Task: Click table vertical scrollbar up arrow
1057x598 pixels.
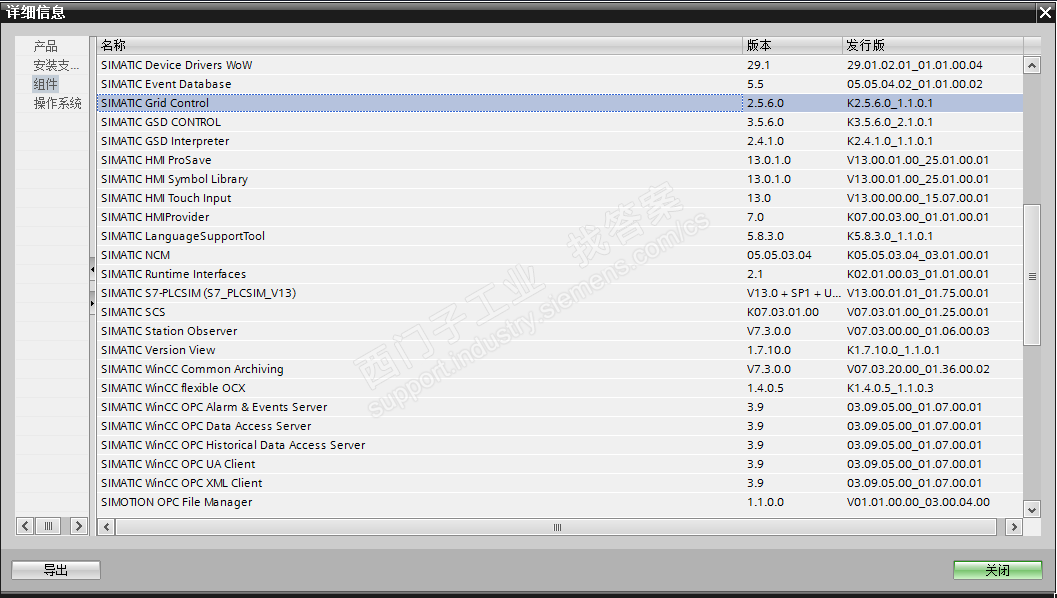Action: 1031,65
